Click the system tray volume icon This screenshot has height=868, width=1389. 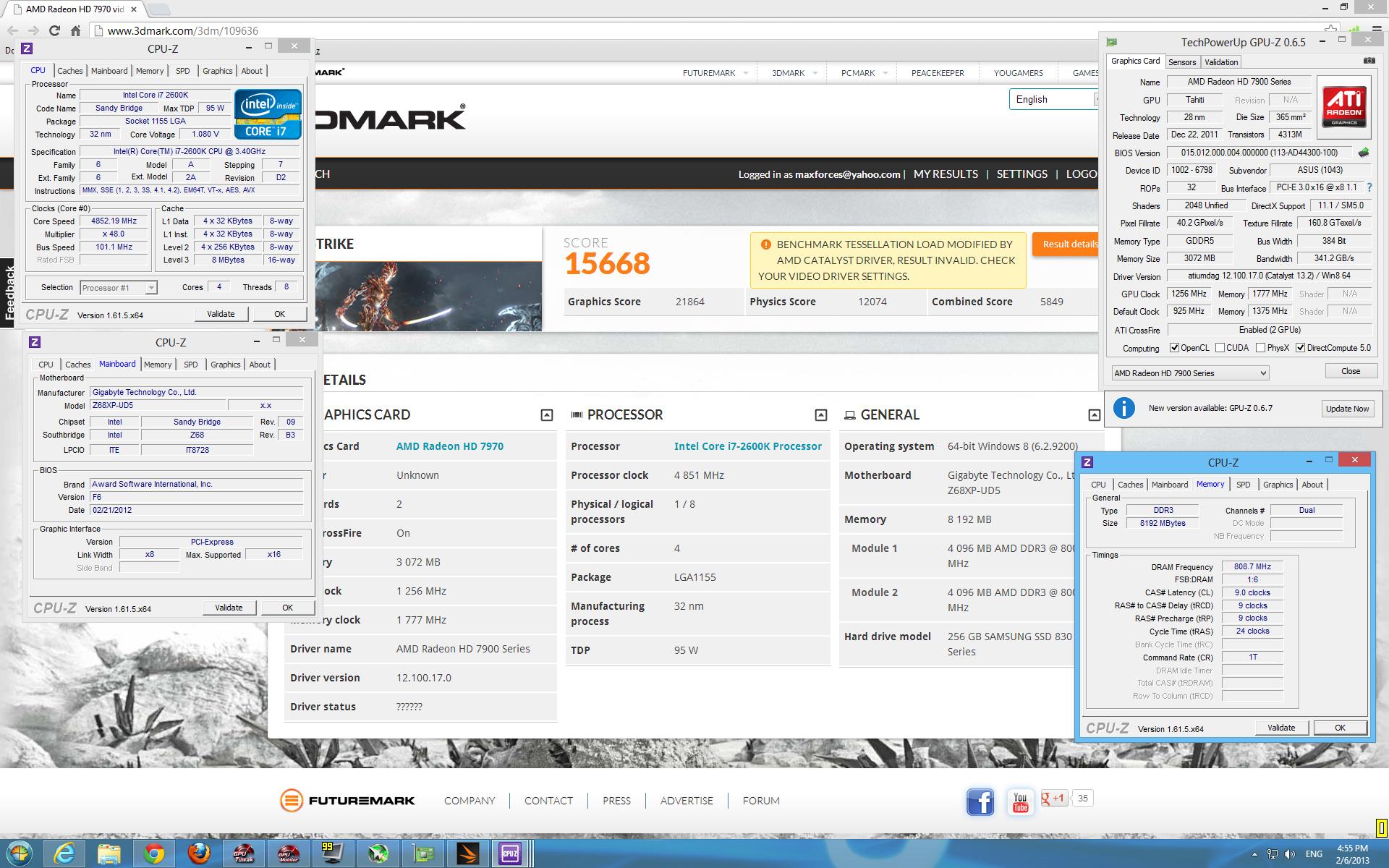(x=1290, y=854)
